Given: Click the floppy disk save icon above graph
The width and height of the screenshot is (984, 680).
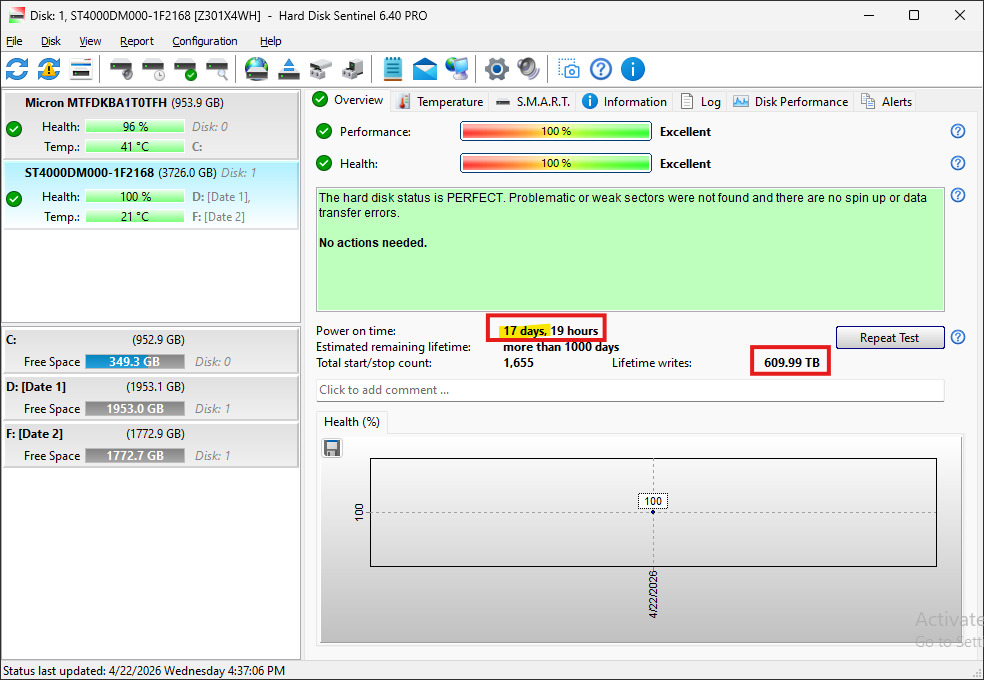Looking at the screenshot, I should pos(332,448).
